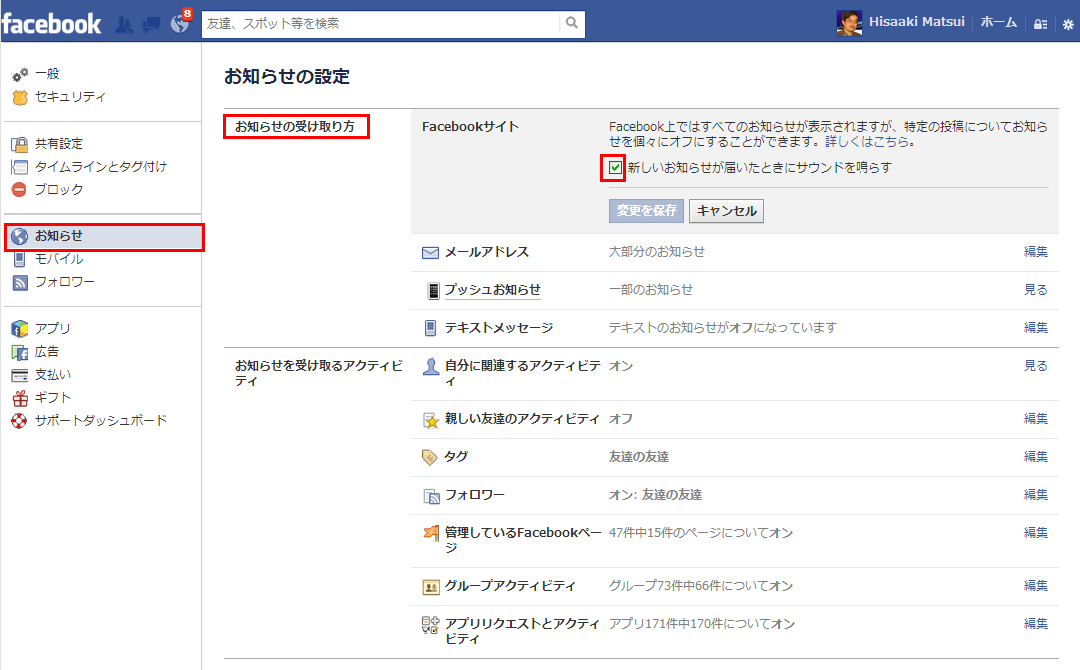1080x670 pixels.
Task: Follow the 詳しくはこちら link
Action: [x=866, y=141]
